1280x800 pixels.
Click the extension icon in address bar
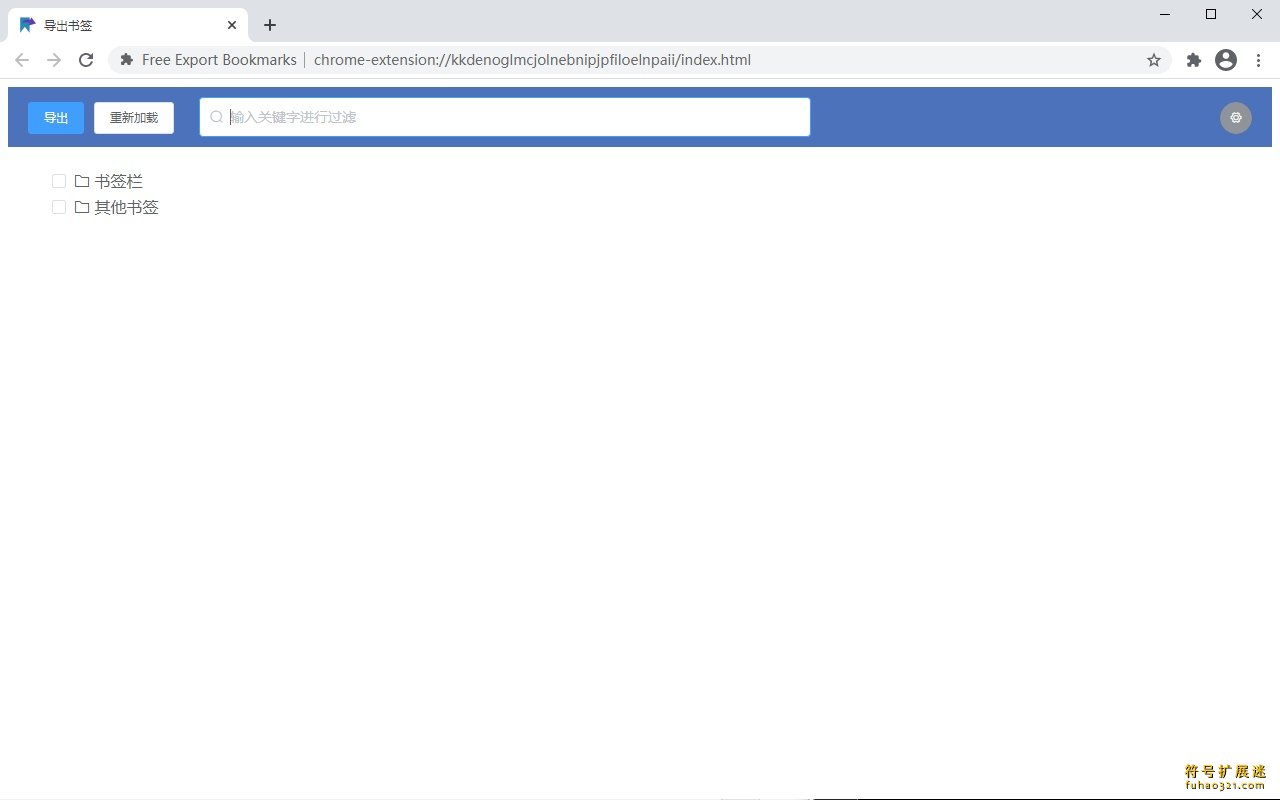(127, 60)
